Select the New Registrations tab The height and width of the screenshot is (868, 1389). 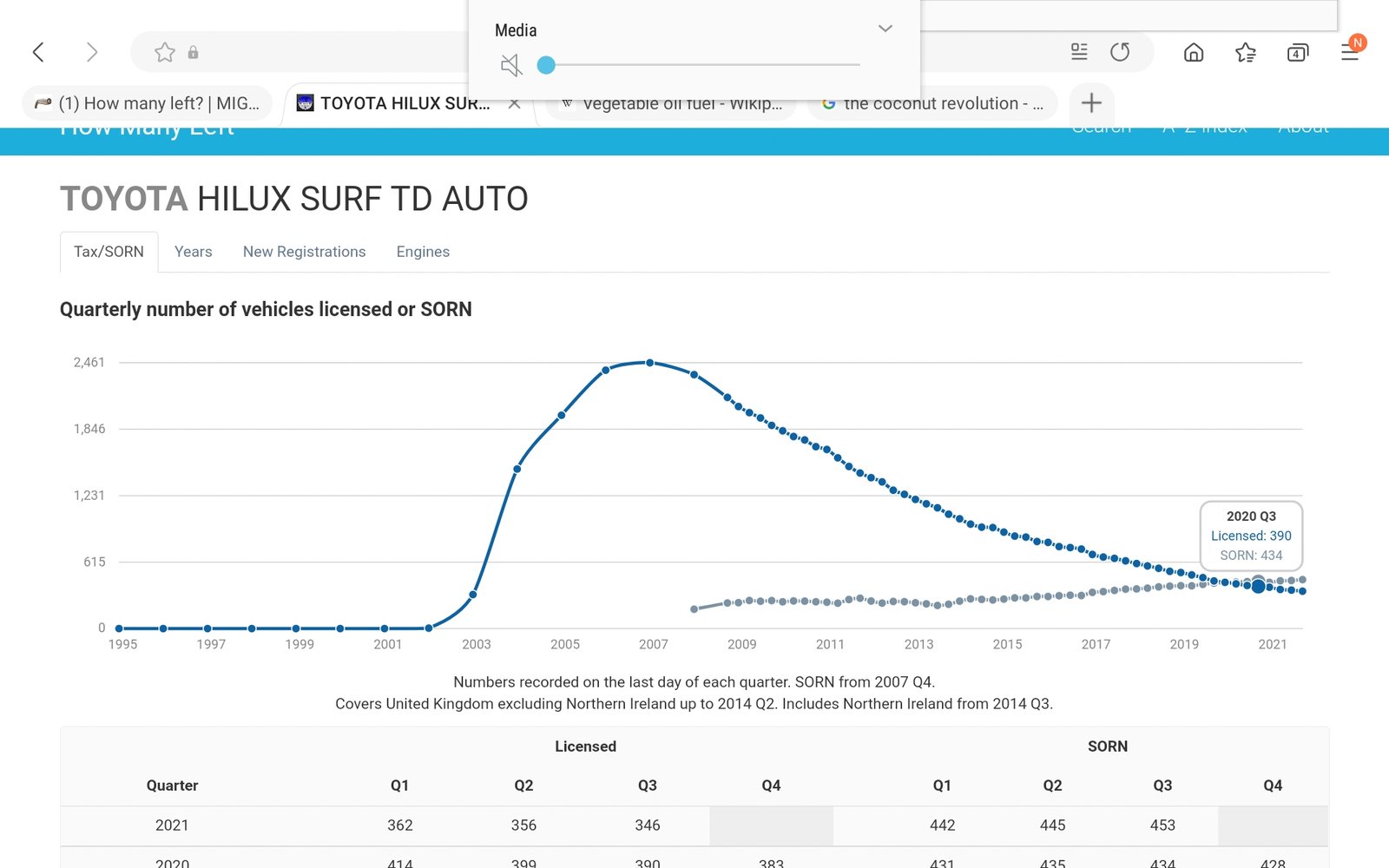pyautogui.click(x=304, y=252)
